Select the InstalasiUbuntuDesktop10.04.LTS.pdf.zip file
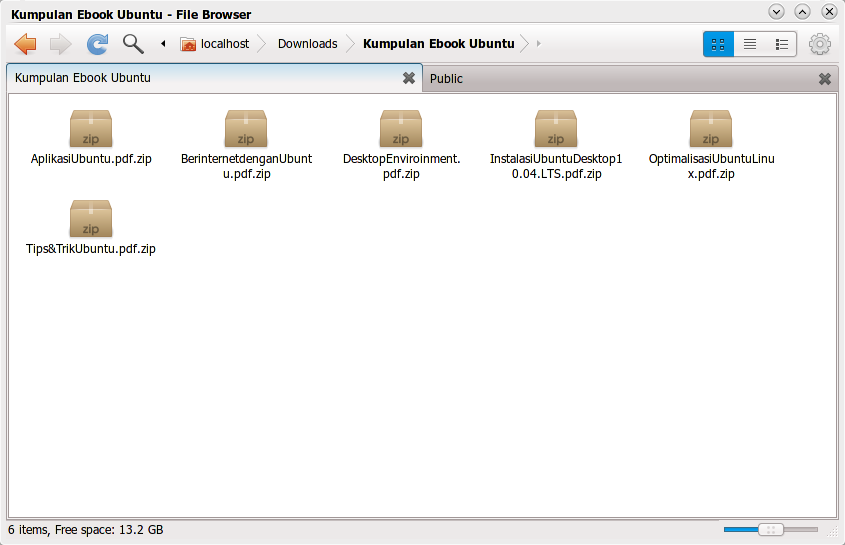Image resolution: width=845 pixels, height=545 pixels. tap(556, 144)
